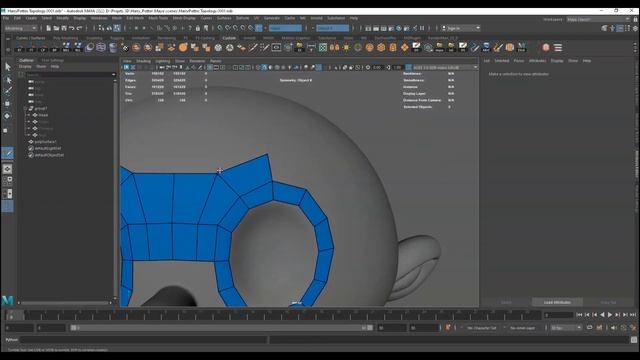Click the Undo arrow icon
This screenshot has width=640, height=360.
click(71, 28)
